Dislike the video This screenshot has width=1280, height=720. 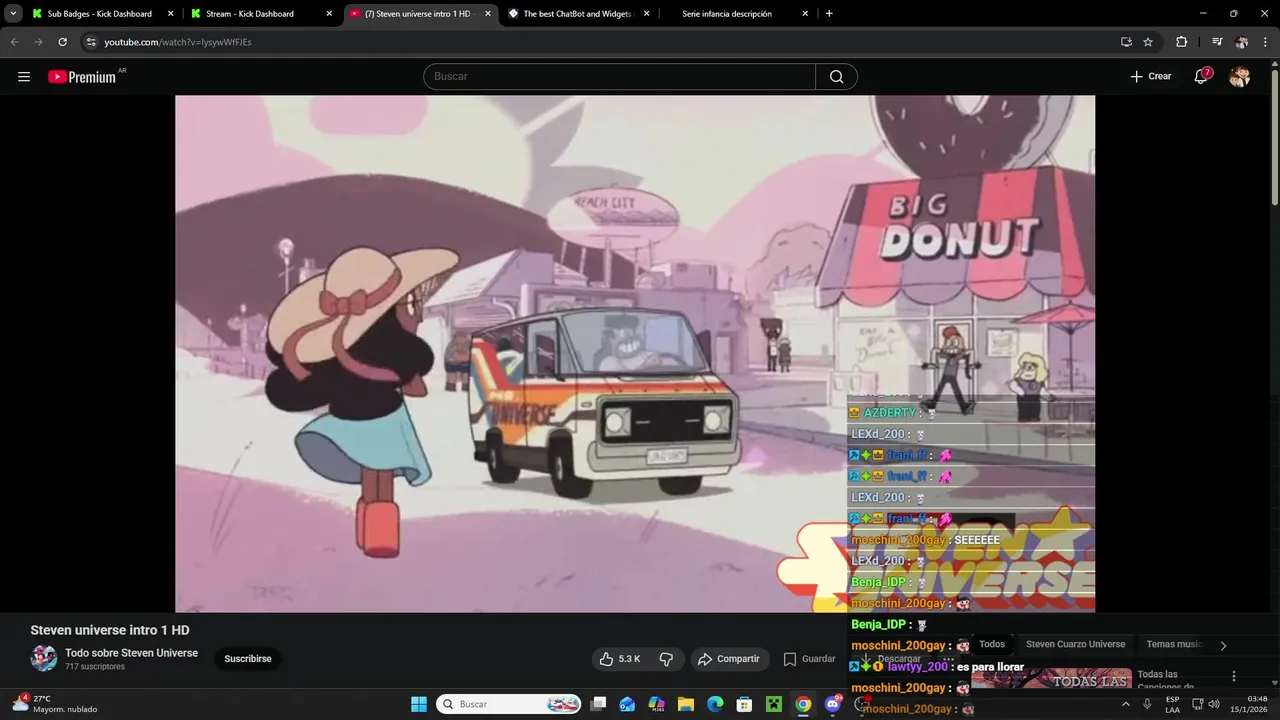click(666, 659)
